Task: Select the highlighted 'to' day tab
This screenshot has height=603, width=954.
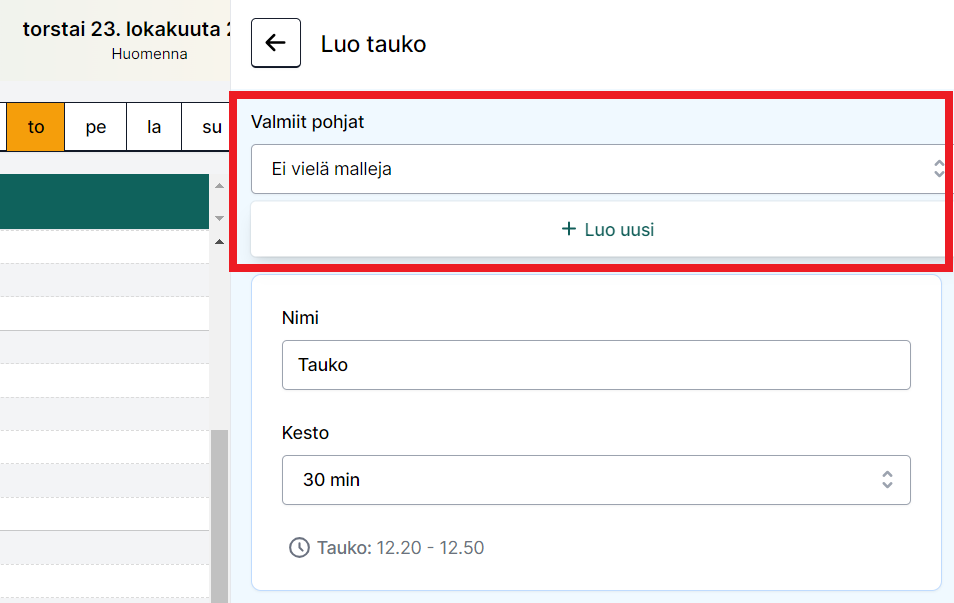Action: click(36, 127)
